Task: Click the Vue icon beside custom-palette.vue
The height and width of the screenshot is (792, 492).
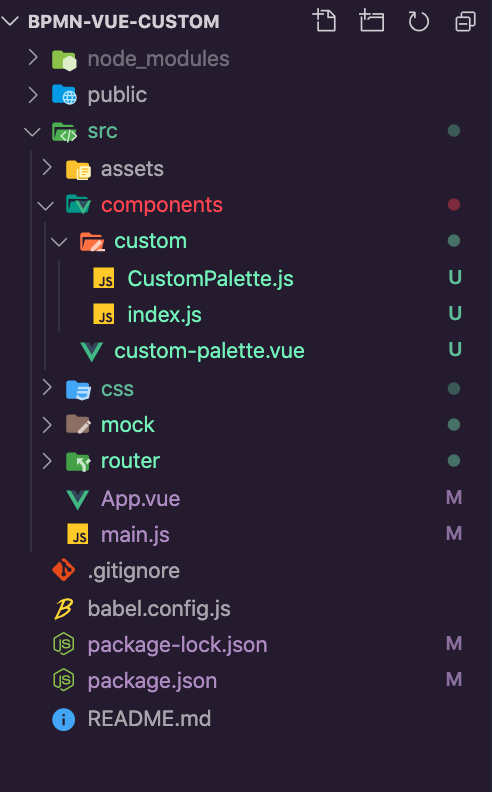Action: tap(91, 351)
